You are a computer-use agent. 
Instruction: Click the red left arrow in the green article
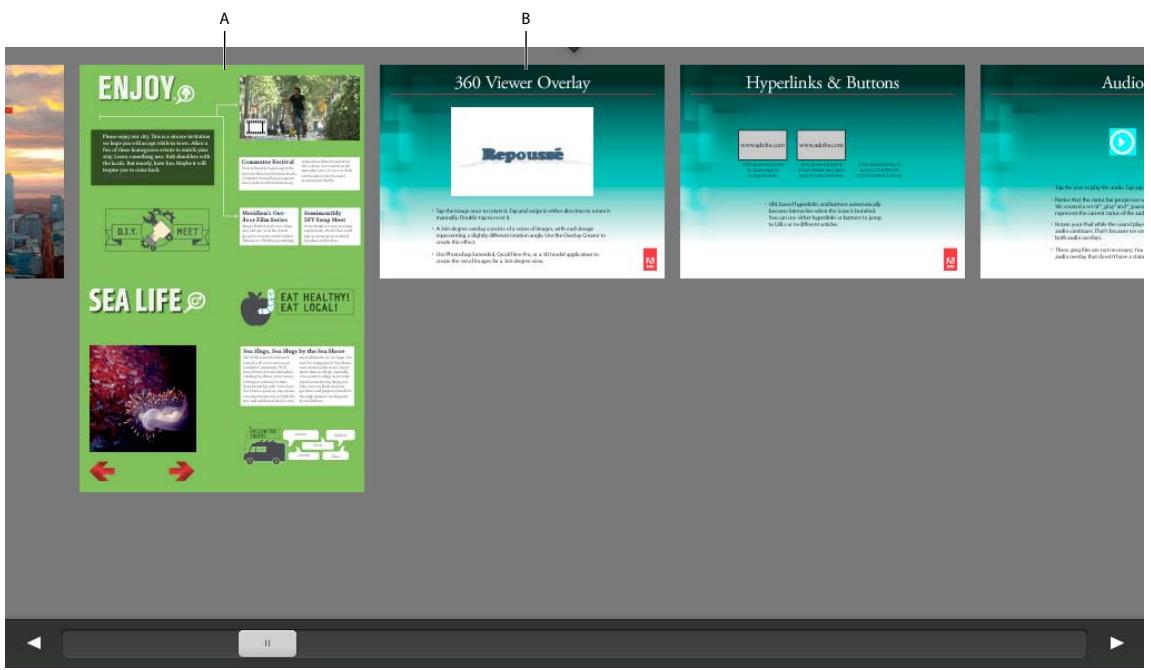coord(103,470)
